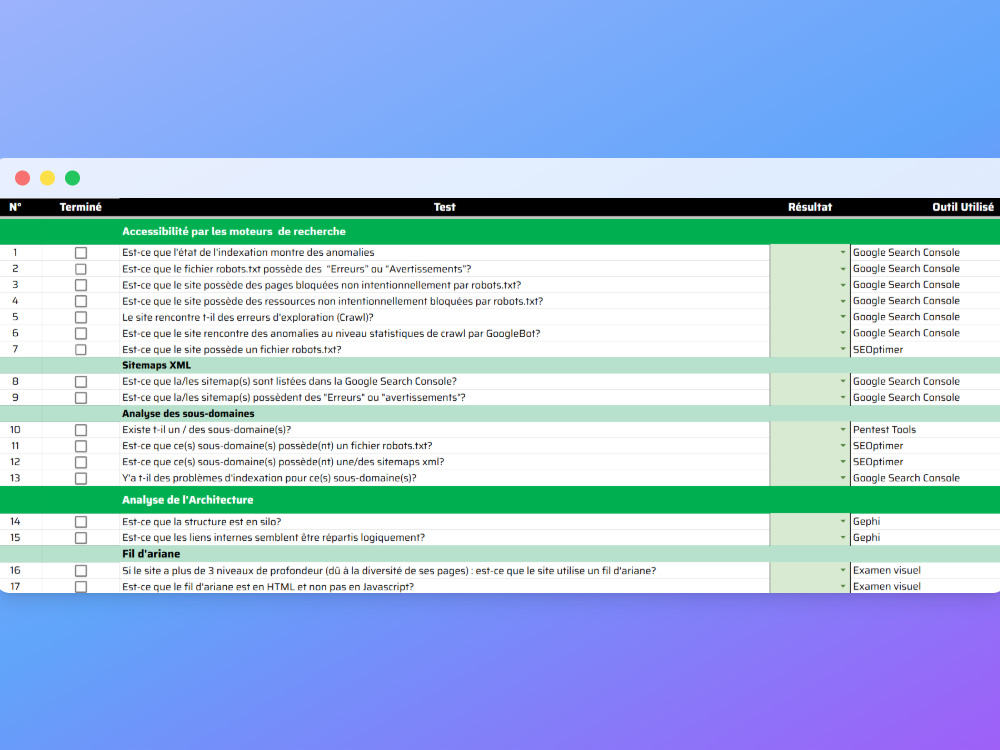Click the green maximize window dot

[x=73, y=178]
